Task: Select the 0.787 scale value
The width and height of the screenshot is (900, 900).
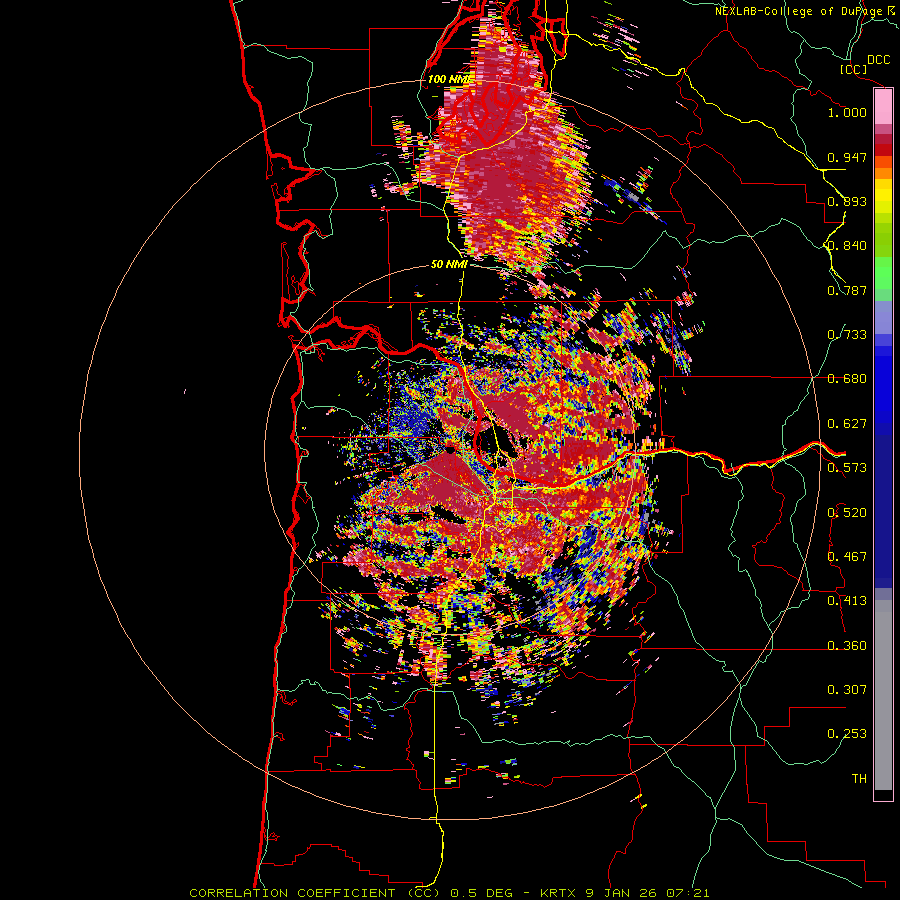Action: pyautogui.click(x=847, y=290)
